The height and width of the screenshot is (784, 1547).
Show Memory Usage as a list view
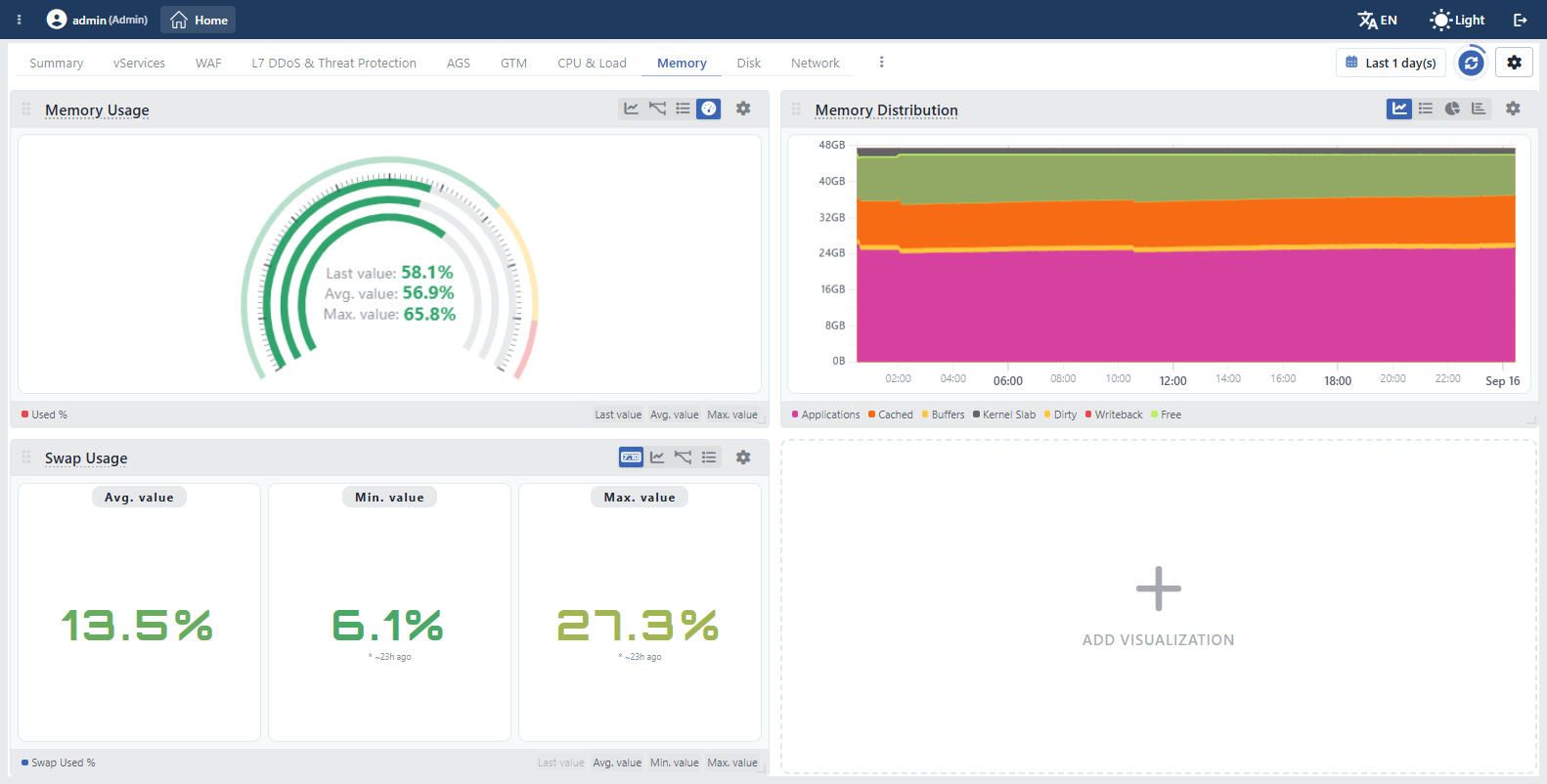tap(683, 109)
